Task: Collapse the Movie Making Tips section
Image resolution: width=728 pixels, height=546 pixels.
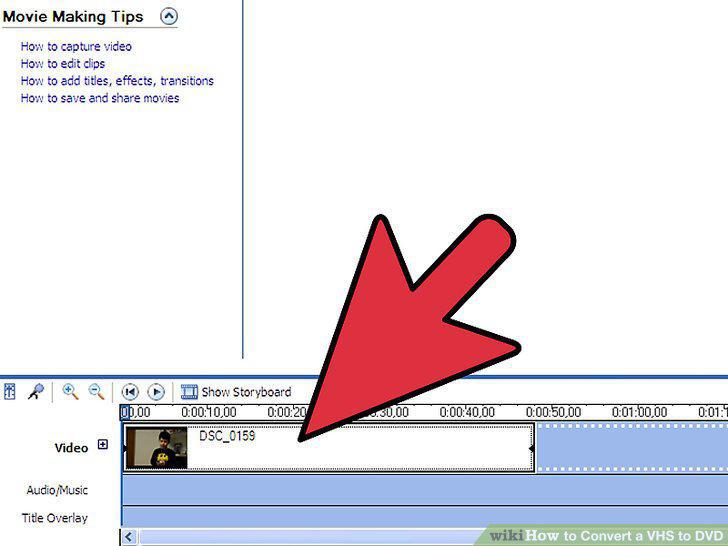Action: coord(169,17)
